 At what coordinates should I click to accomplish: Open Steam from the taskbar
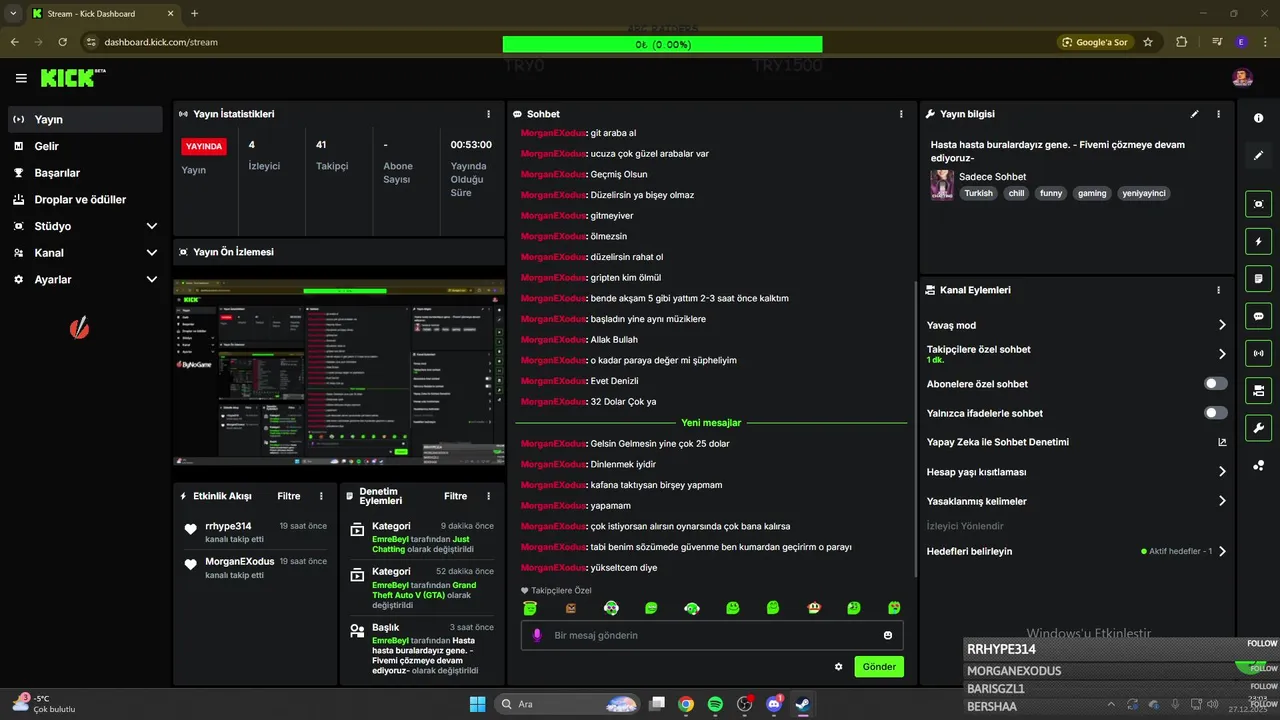point(802,704)
